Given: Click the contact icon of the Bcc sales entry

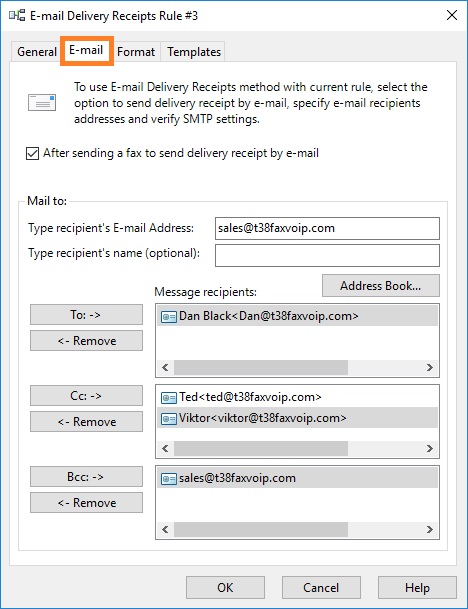Looking at the screenshot, I should [169, 478].
